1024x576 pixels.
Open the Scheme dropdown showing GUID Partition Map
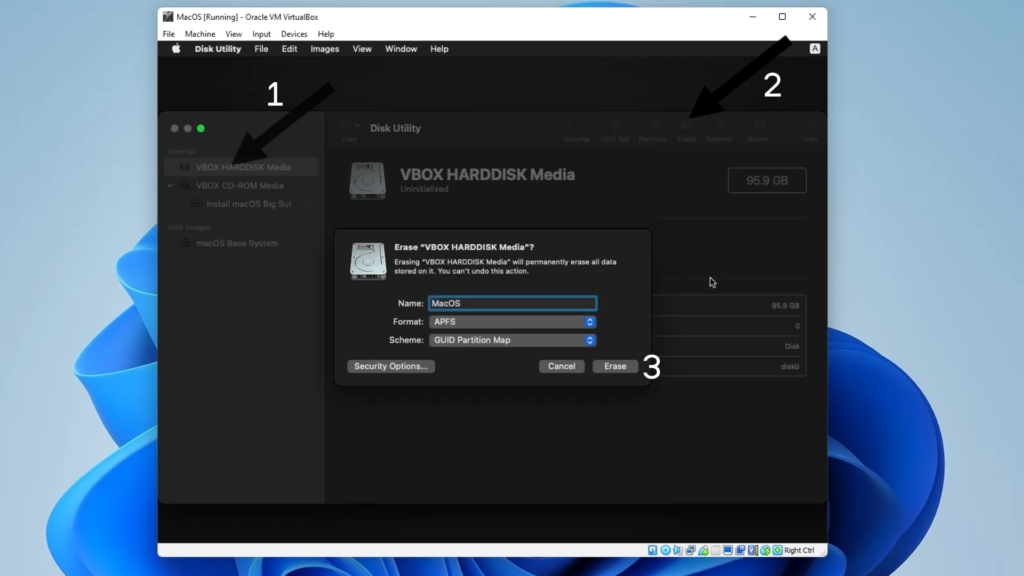513,340
